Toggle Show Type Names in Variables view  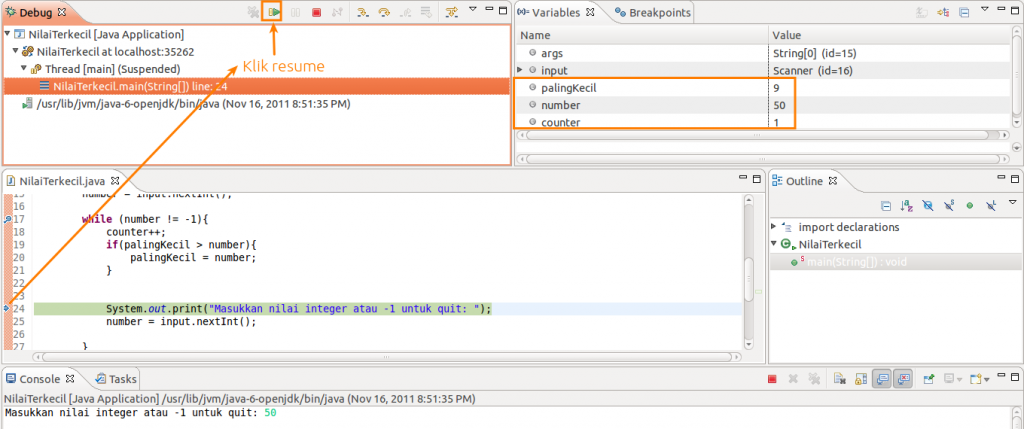[x=922, y=12]
